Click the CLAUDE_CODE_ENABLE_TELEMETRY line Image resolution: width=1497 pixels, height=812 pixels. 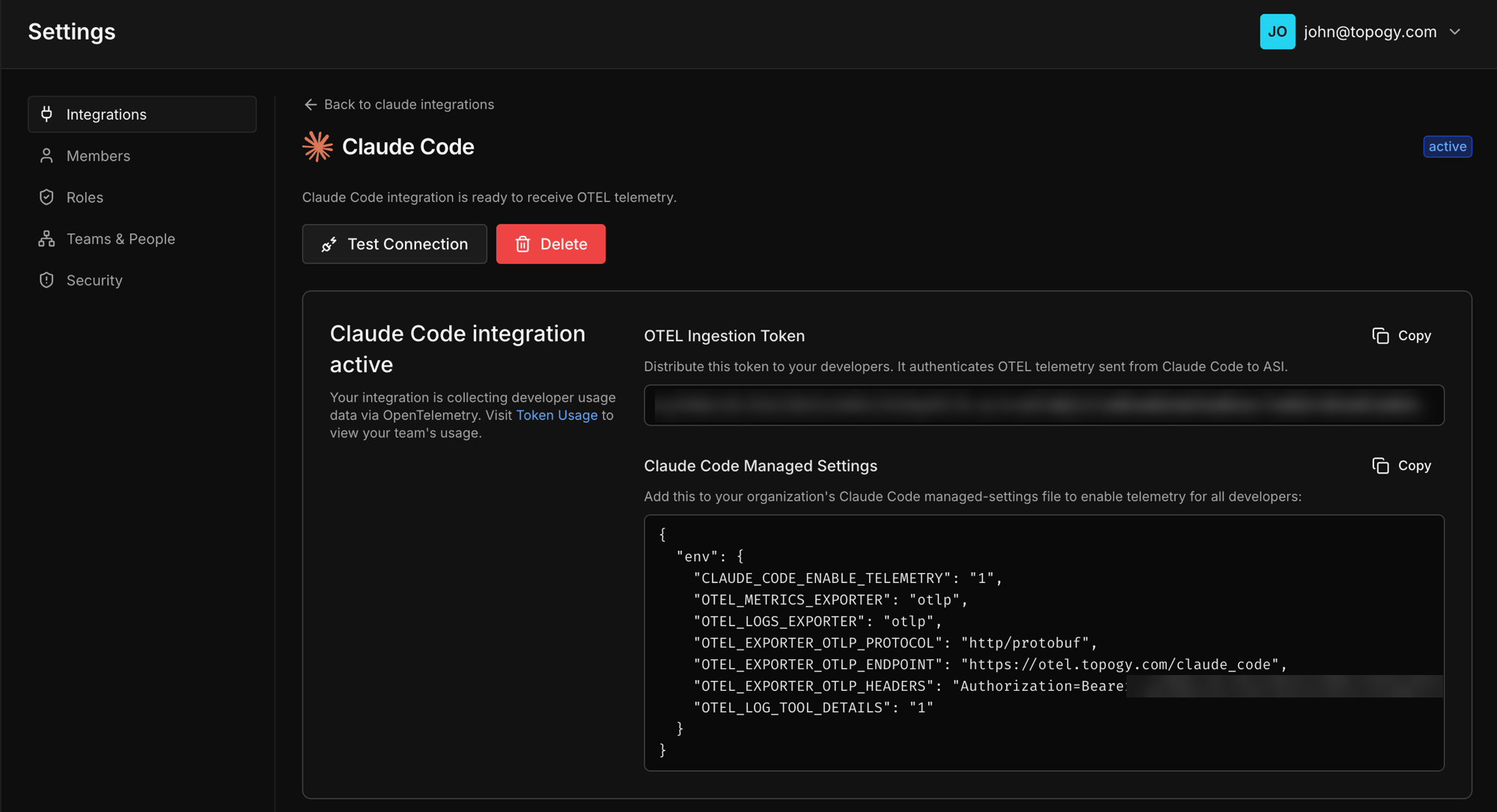pyautogui.click(x=847, y=578)
